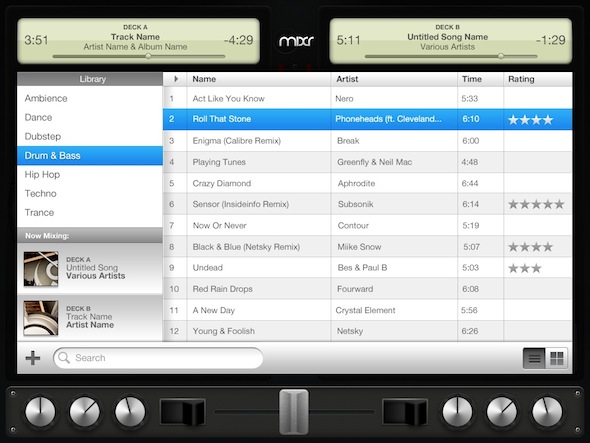Click Artist Name in Now Mixing Deck B
The image size is (590, 443).
[90, 325]
